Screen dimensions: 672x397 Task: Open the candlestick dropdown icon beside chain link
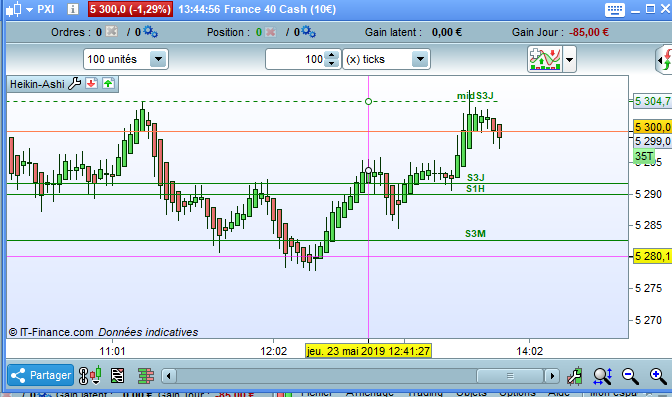(96, 376)
